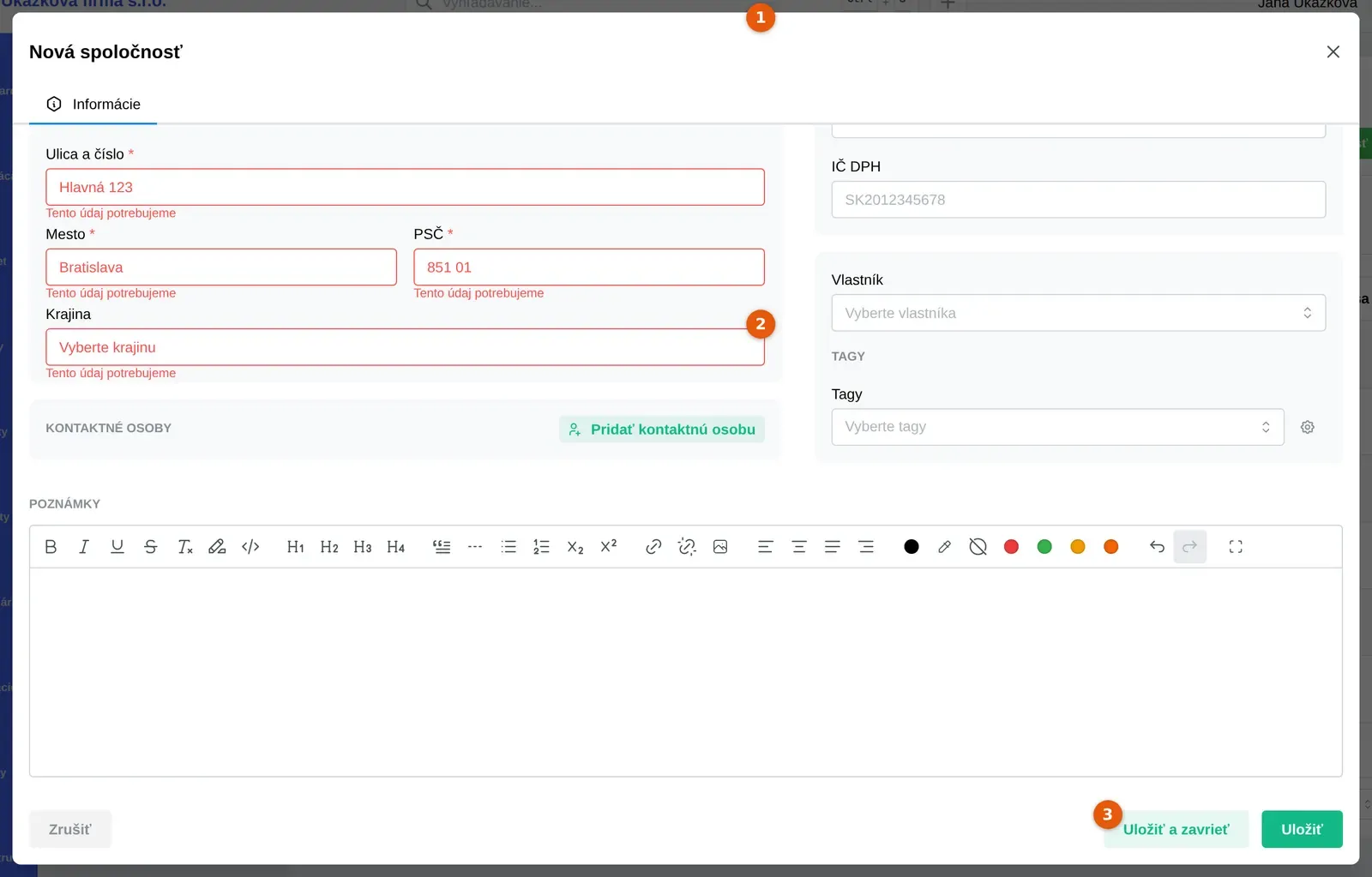Pick the red text color swatch
The width and height of the screenshot is (1372, 877).
click(1011, 547)
